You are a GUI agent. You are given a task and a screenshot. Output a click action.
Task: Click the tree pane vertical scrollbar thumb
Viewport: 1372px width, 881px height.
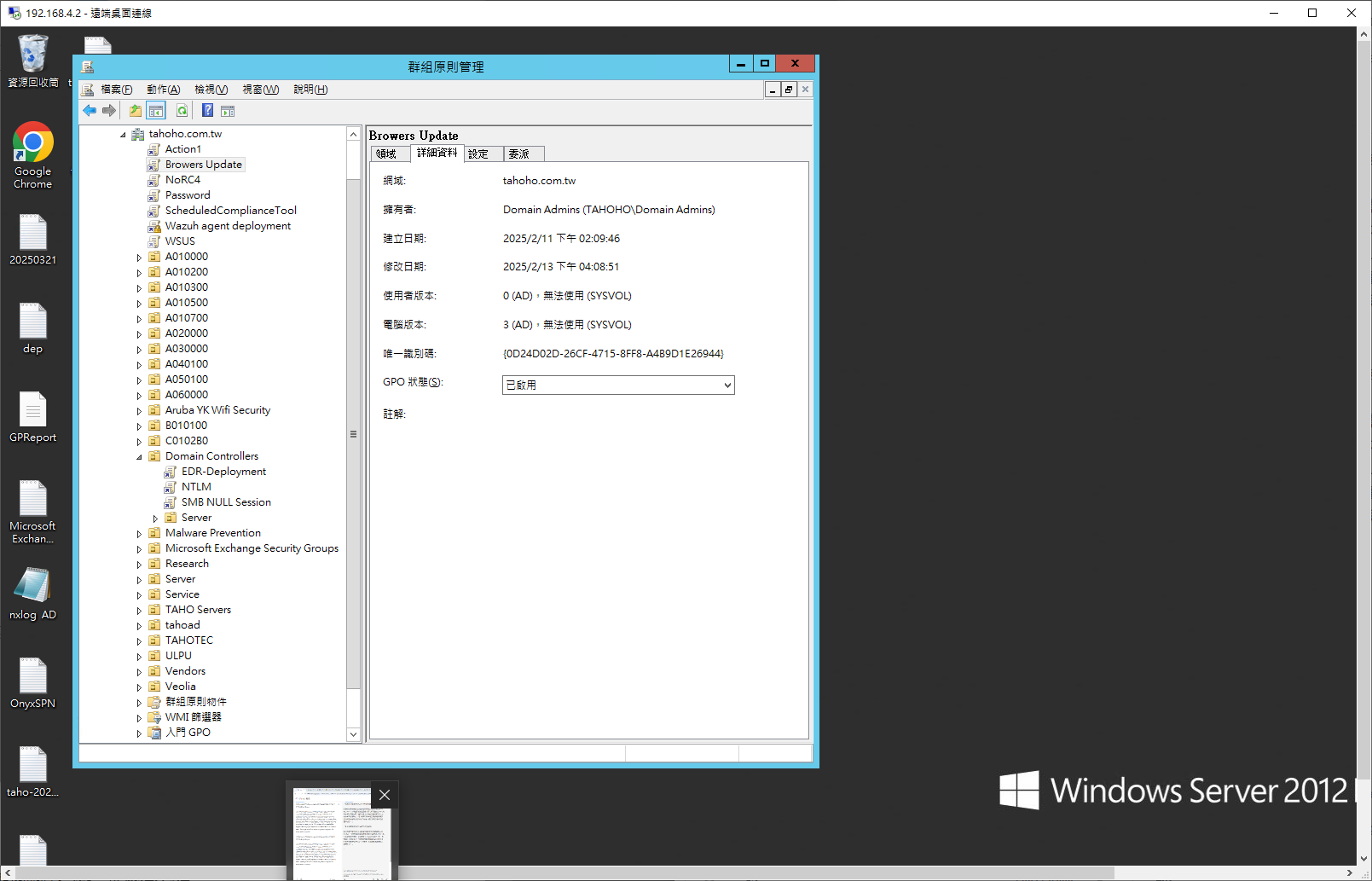[353, 433]
